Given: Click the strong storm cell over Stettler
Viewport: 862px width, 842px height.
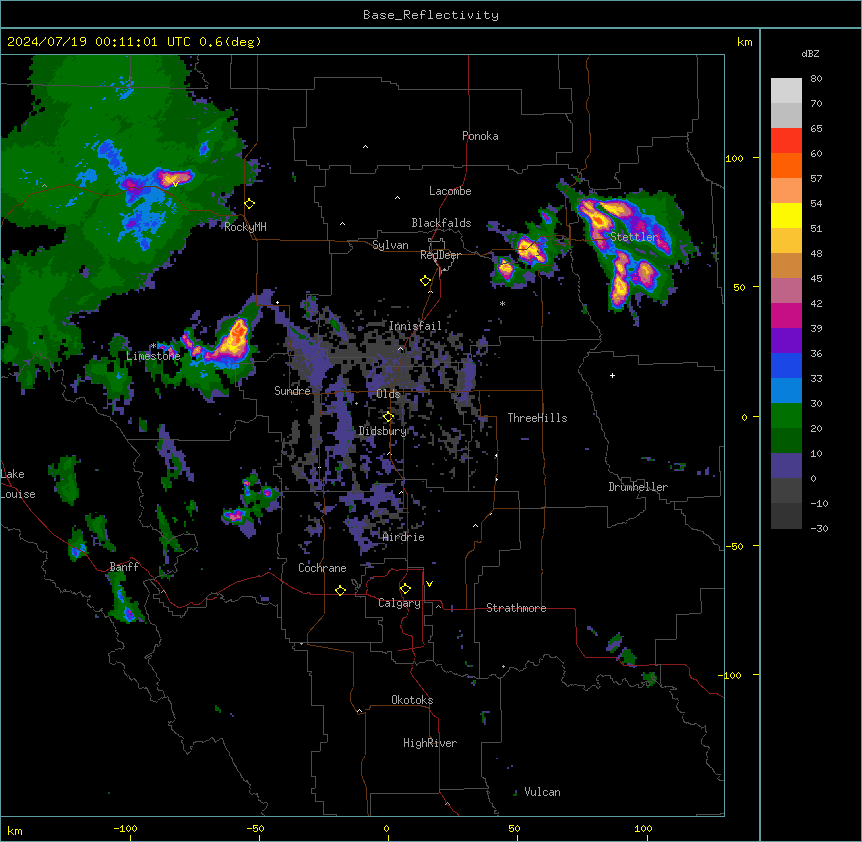Looking at the screenshot, I should coord(627,246).
